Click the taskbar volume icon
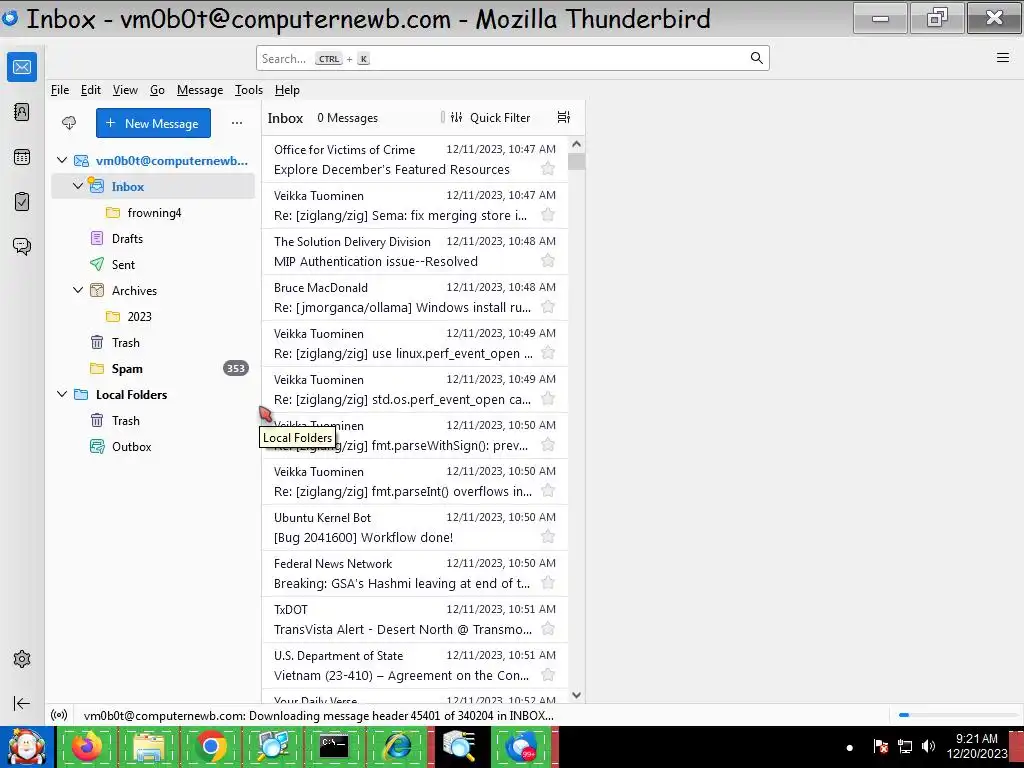1024x768 pixels. click(928, 746)
